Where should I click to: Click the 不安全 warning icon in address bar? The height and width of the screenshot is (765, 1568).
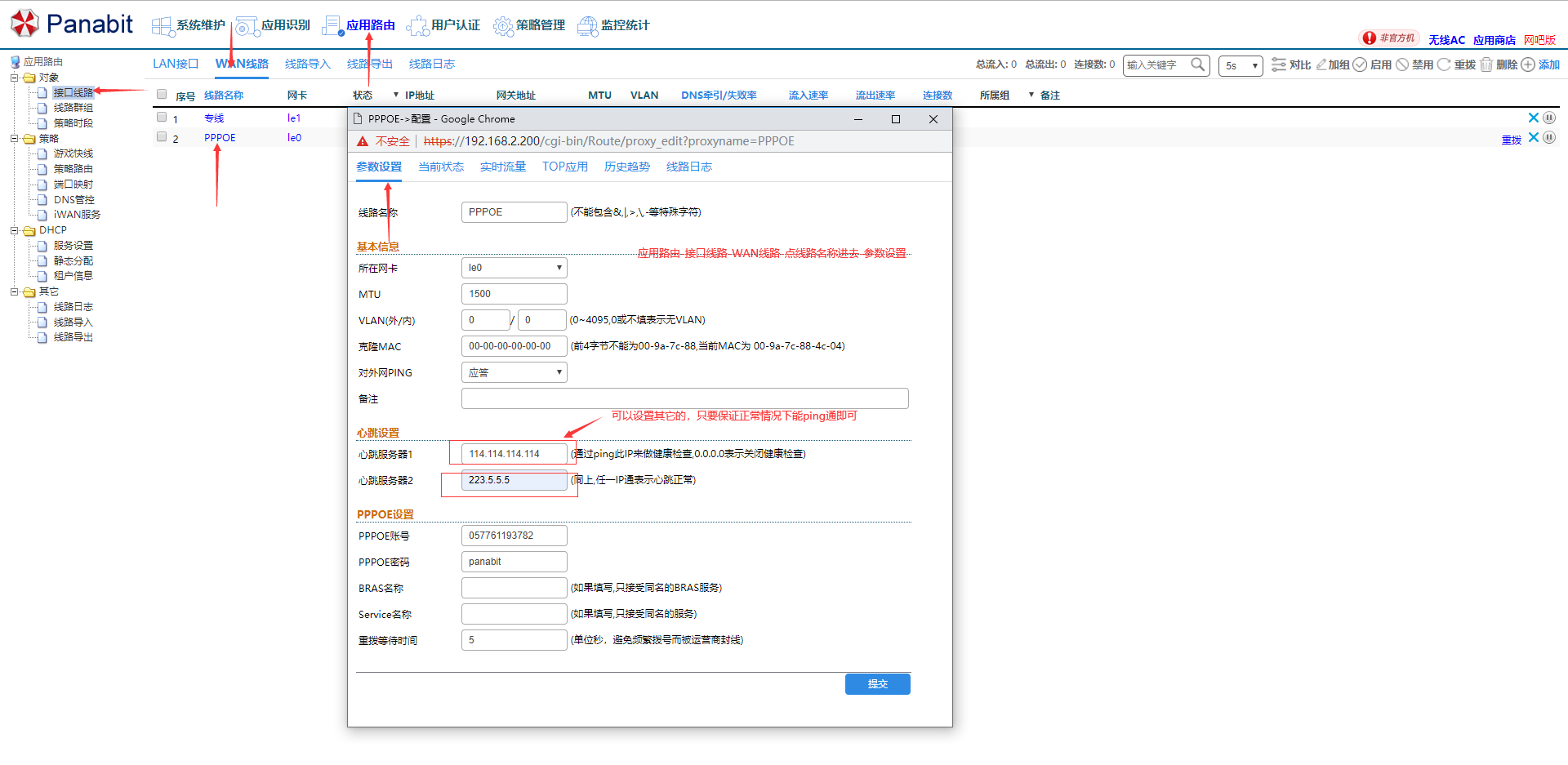tap(363, 141)
